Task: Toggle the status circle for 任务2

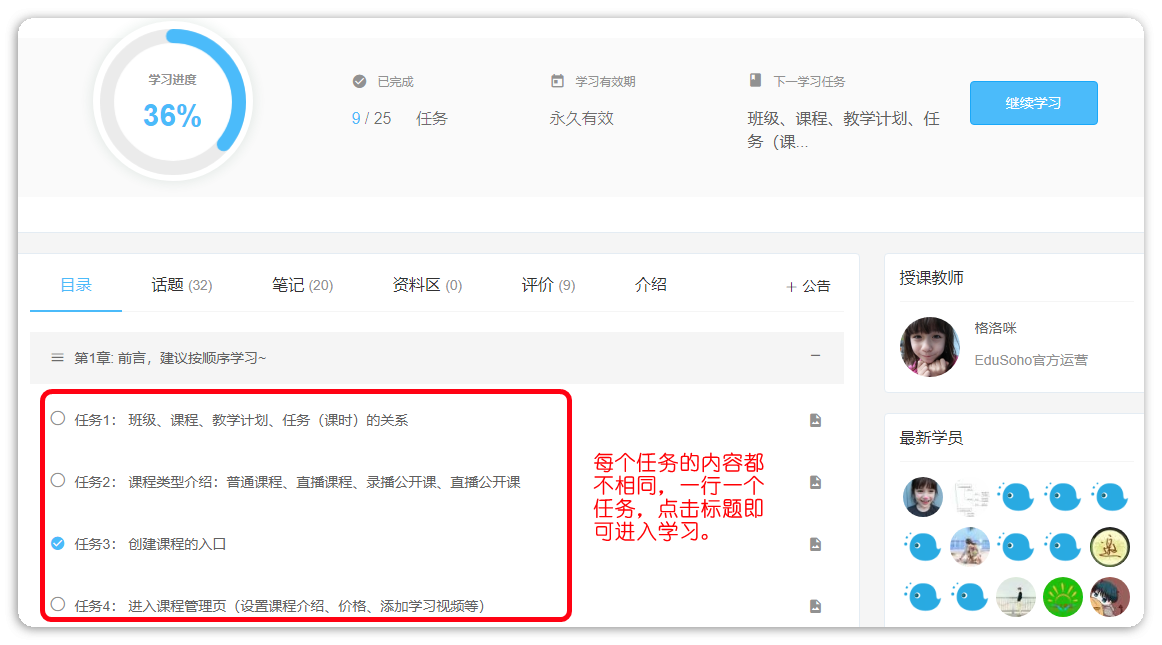Action: [58, 480]
